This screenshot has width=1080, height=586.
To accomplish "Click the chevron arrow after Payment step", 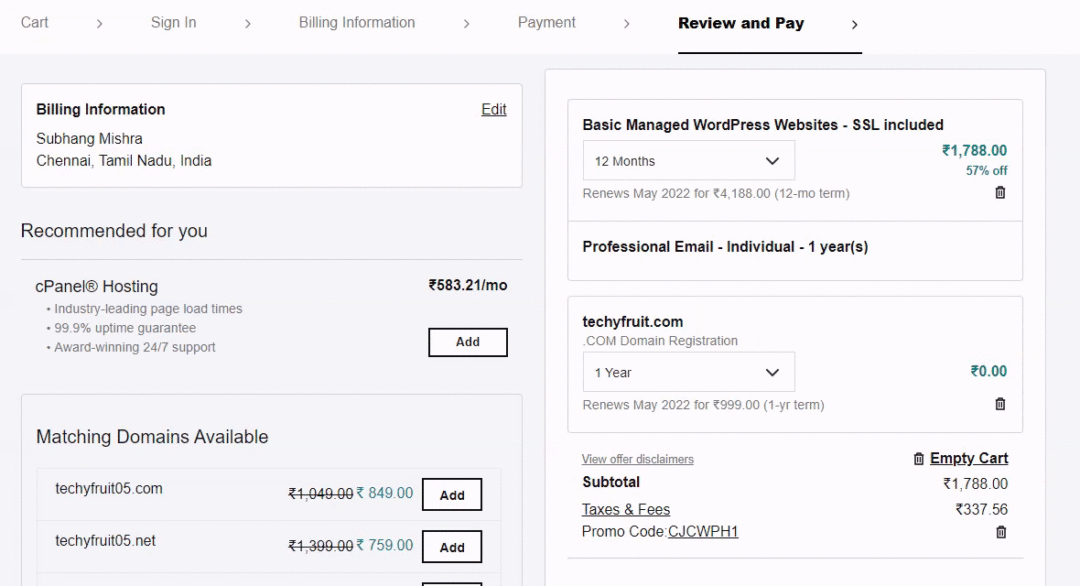I will pyautogui.click(x=626, y=24).
